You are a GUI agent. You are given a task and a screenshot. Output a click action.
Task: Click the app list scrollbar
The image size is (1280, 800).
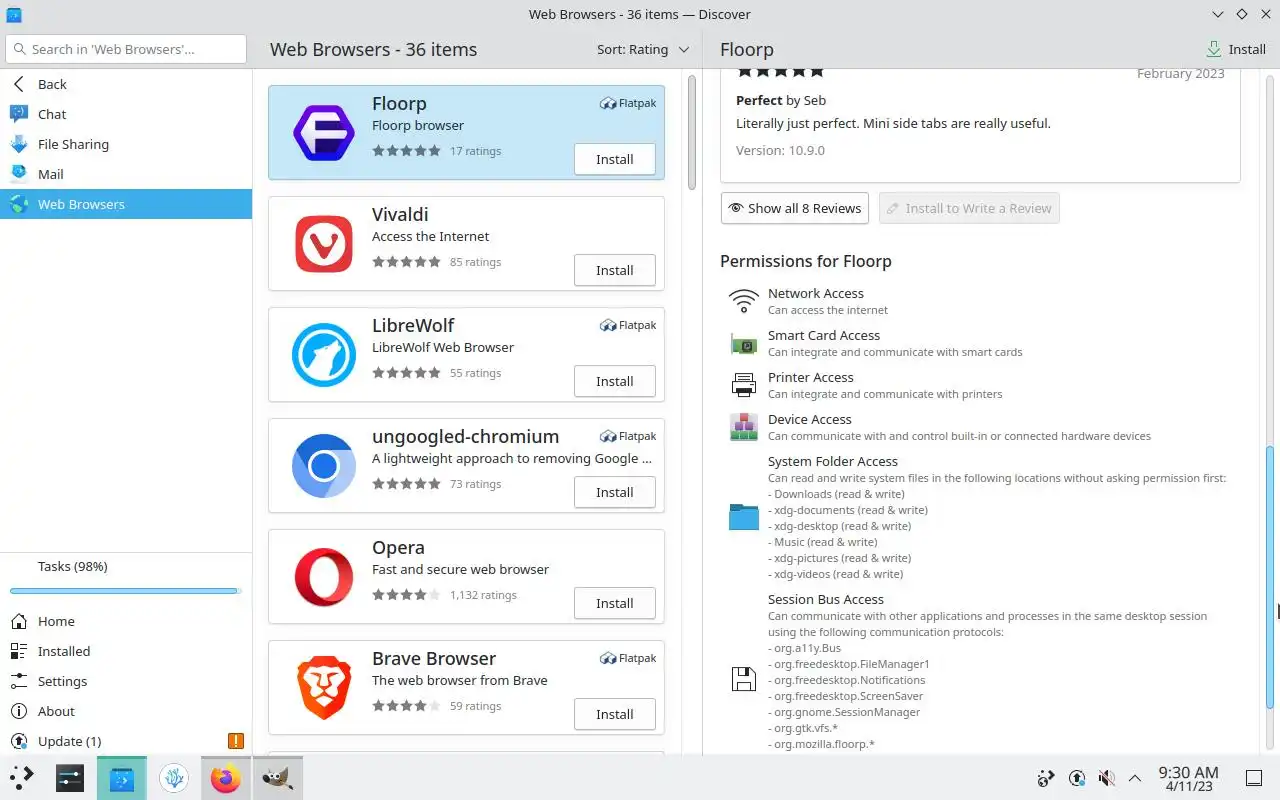692,130
